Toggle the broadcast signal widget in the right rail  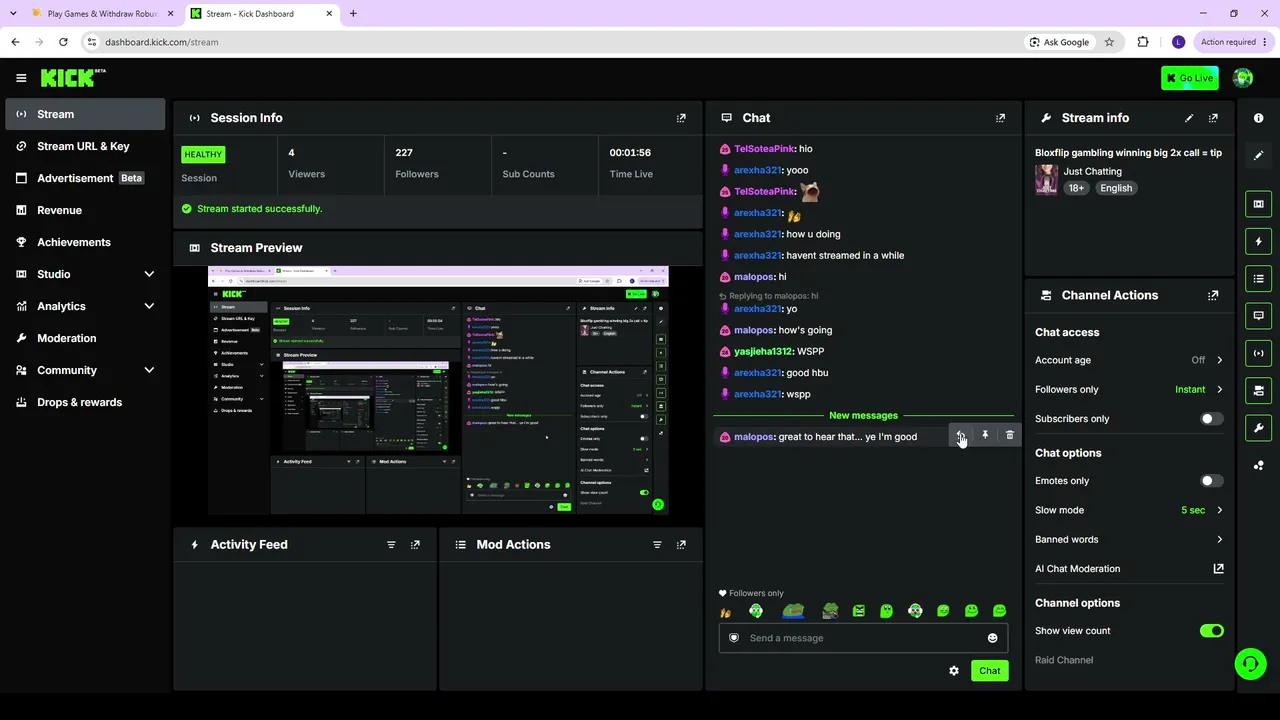pyautogui.click(x=1258, y=353)
